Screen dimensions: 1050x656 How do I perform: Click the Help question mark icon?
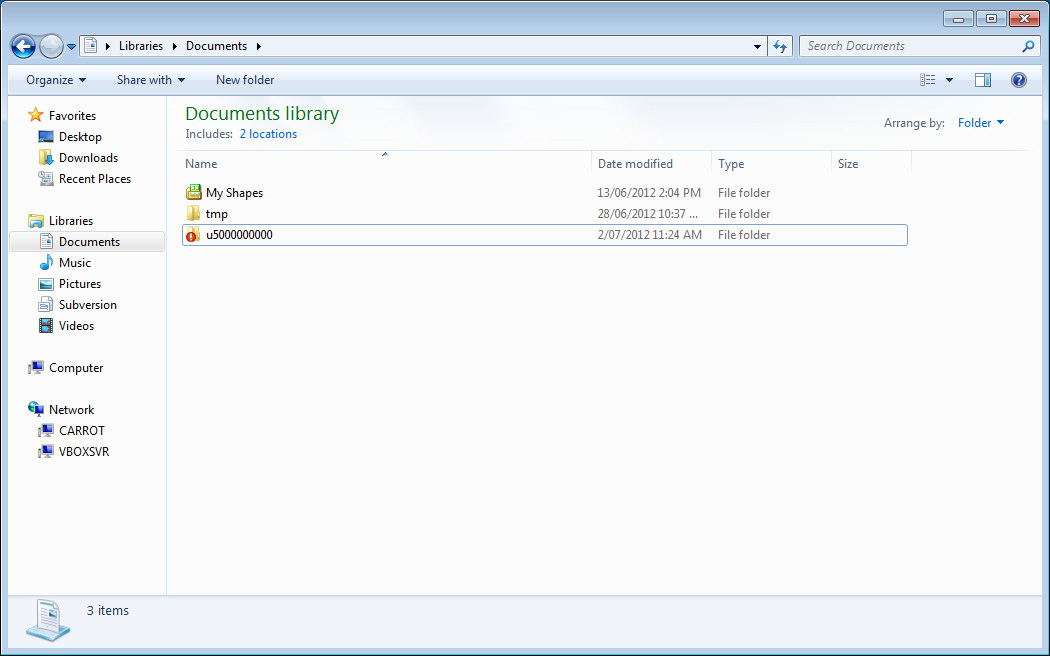pos(1018,79)
